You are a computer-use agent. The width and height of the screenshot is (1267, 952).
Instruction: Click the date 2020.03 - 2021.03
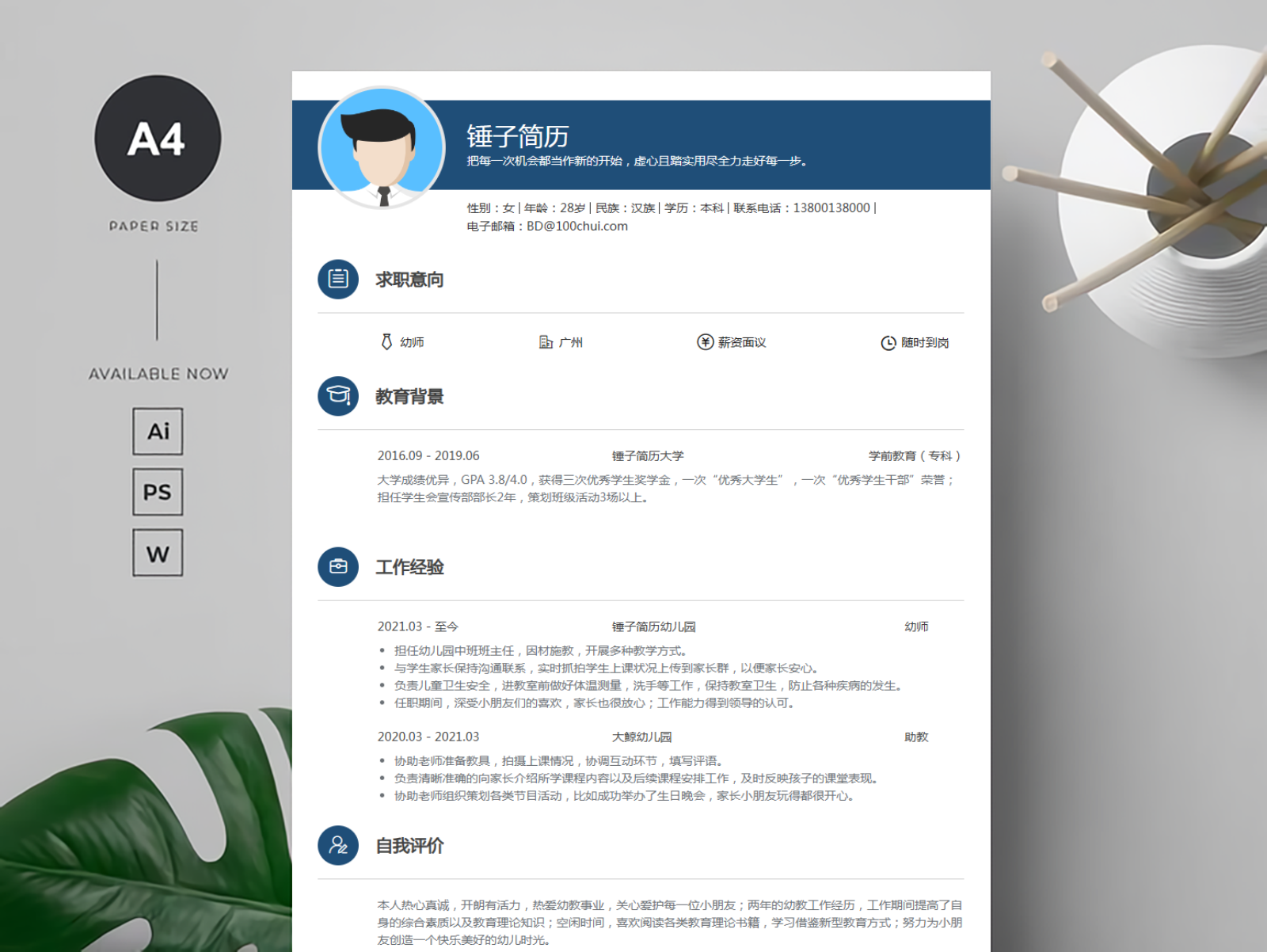coord(428,737)
